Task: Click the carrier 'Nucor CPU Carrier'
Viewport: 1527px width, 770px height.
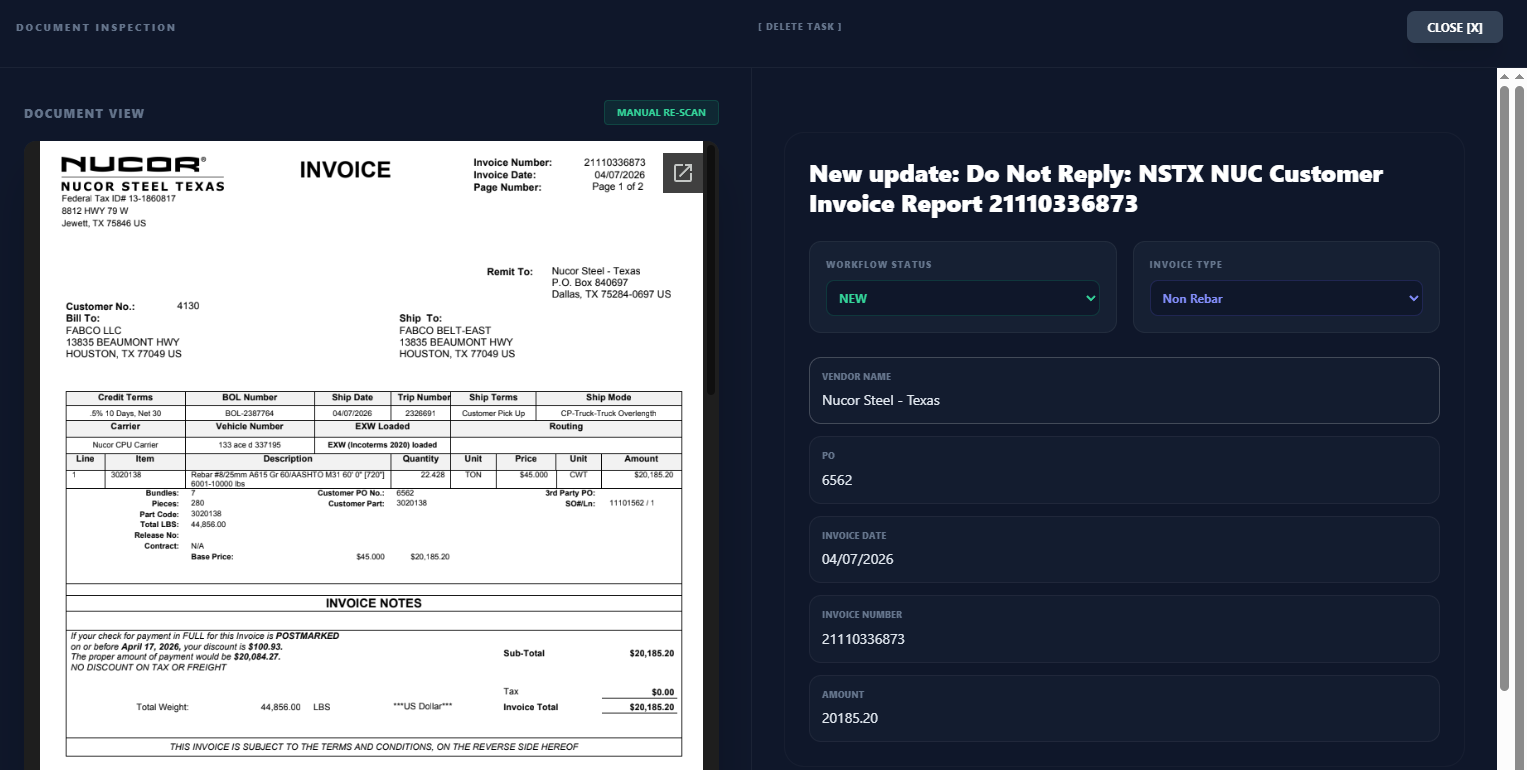Action: [x=125, y=445]
